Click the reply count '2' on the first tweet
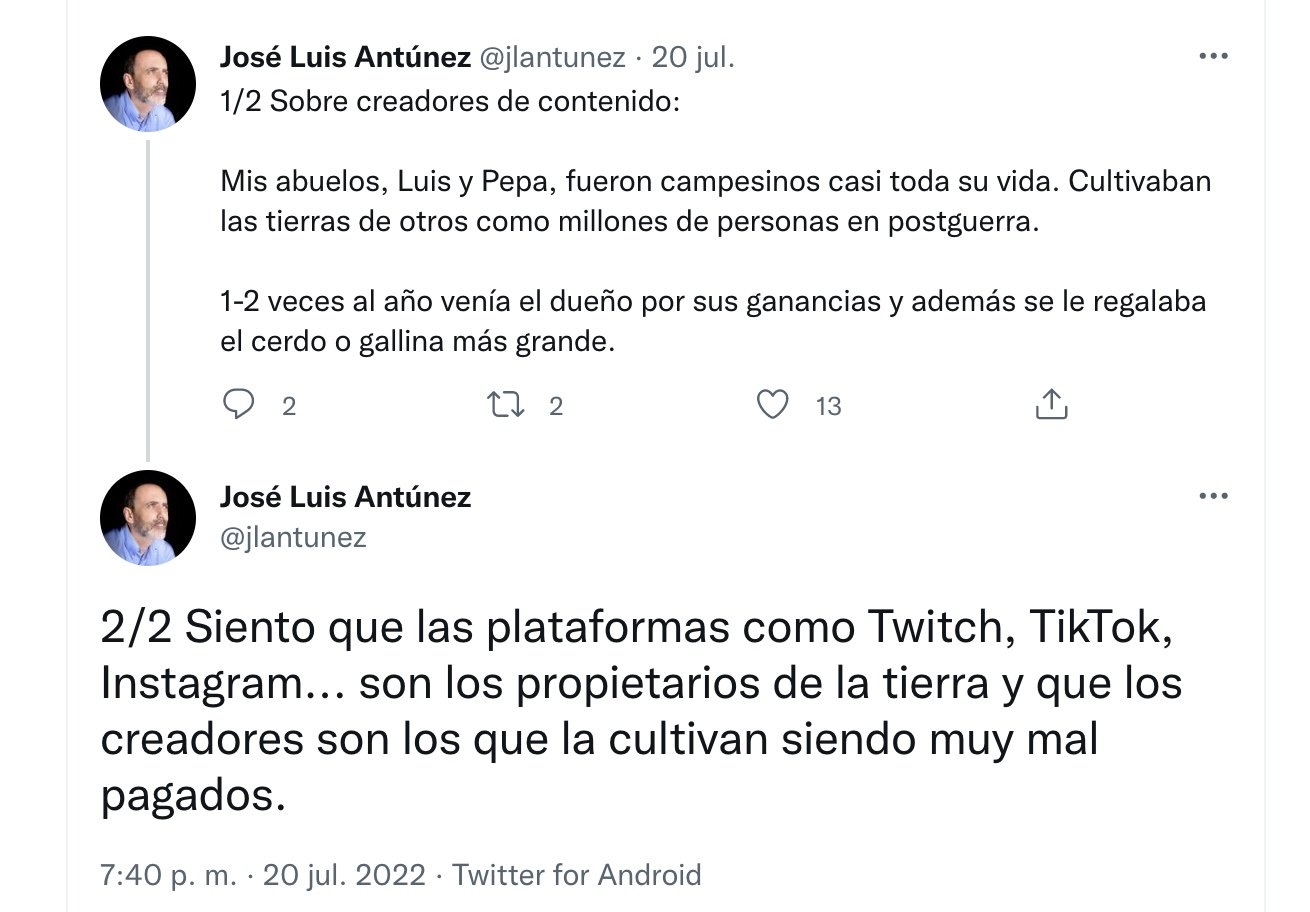Image resolution: width=1310 pixels, height=912 pixels. pyautogui.click(x=289, y=406)
